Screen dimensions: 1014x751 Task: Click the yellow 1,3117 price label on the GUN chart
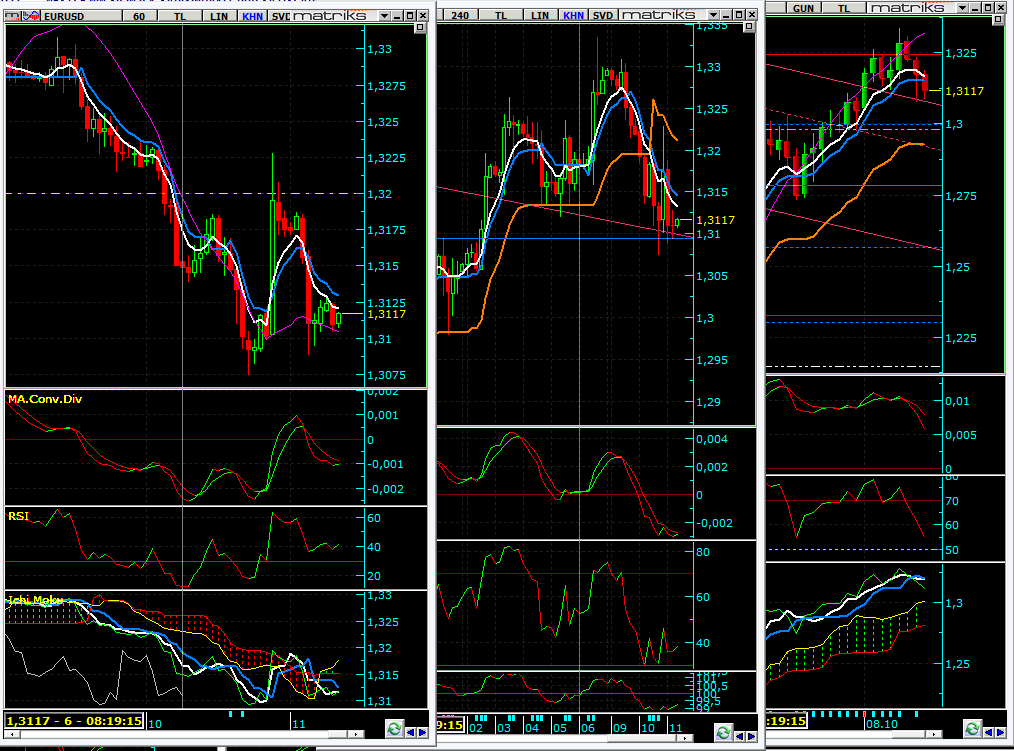click(964, 91)
